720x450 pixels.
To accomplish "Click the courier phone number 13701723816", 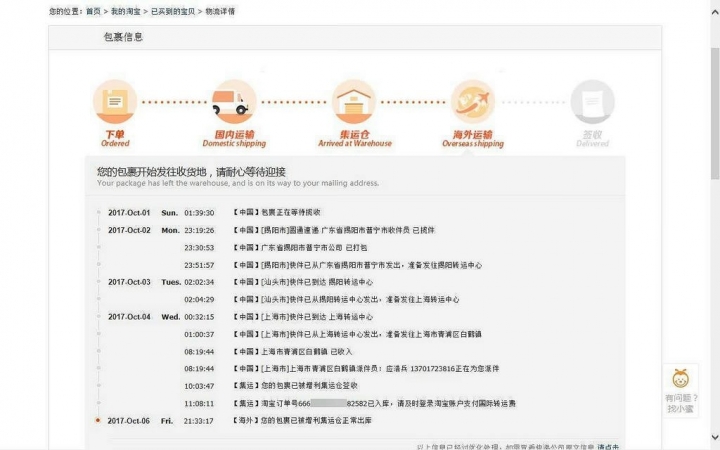I will (x=433, y=369).
